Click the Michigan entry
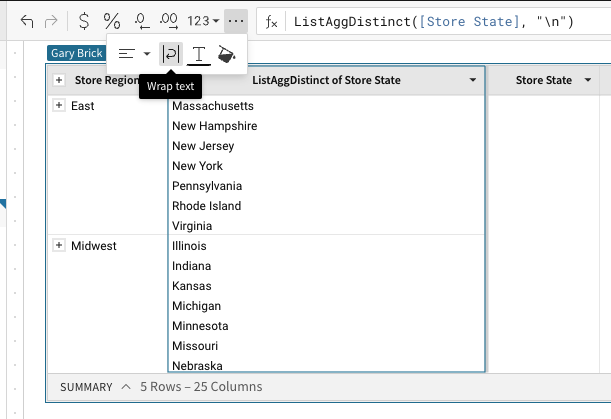This screenshot has width=611, height=419. tap(196, 306)
